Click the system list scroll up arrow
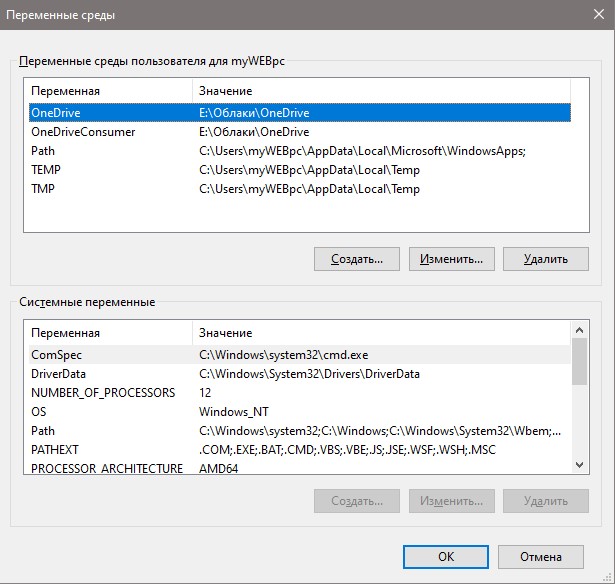Image resolution: width=615 pixels, height=584 pixels. coord(580,330)
